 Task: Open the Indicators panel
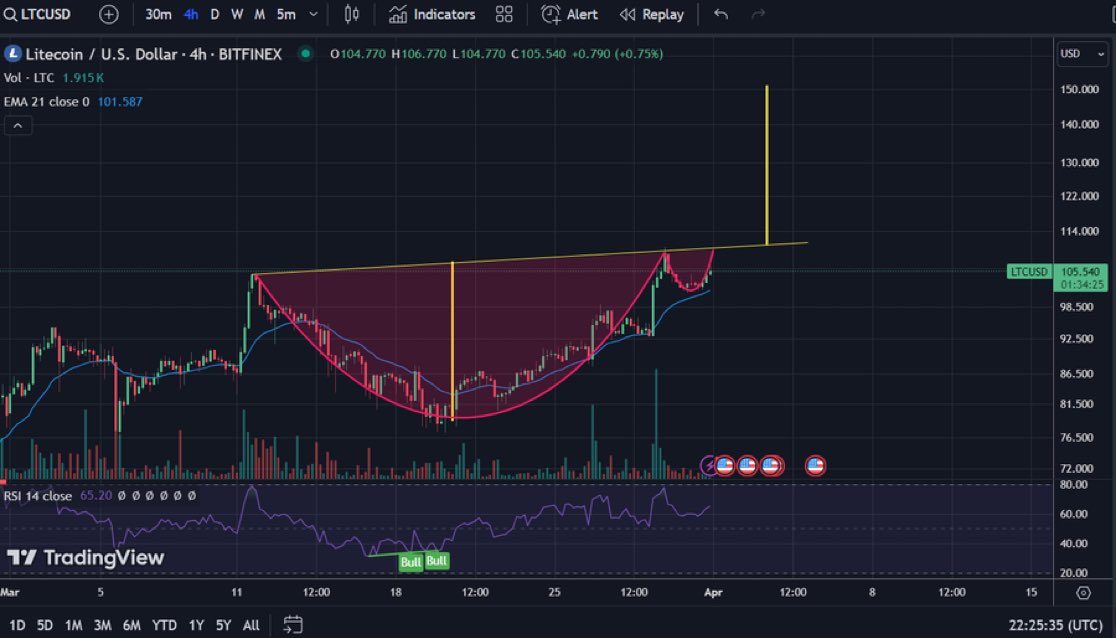(432, 14)
